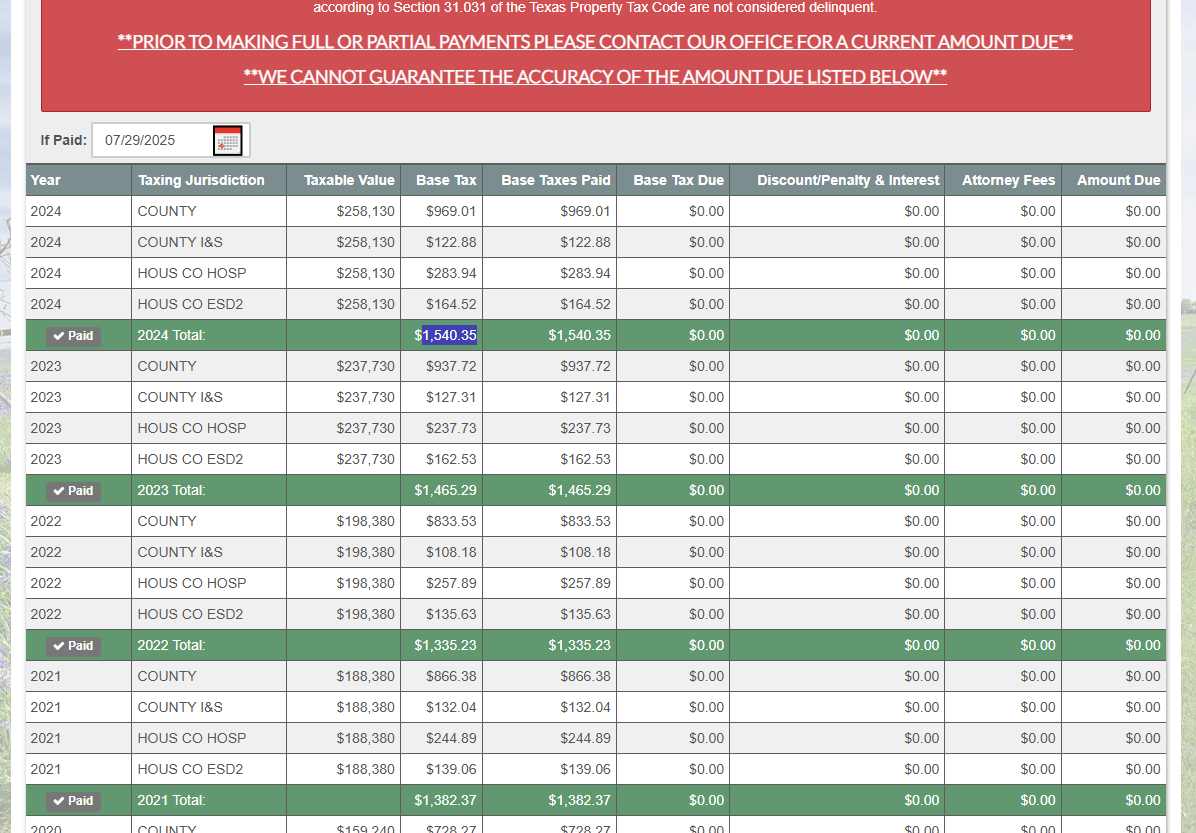Image resolution: width=1196 pixels, height=833 pixels.
Task: Click the Taxable Value column header
Action: (x=349, y=180)
